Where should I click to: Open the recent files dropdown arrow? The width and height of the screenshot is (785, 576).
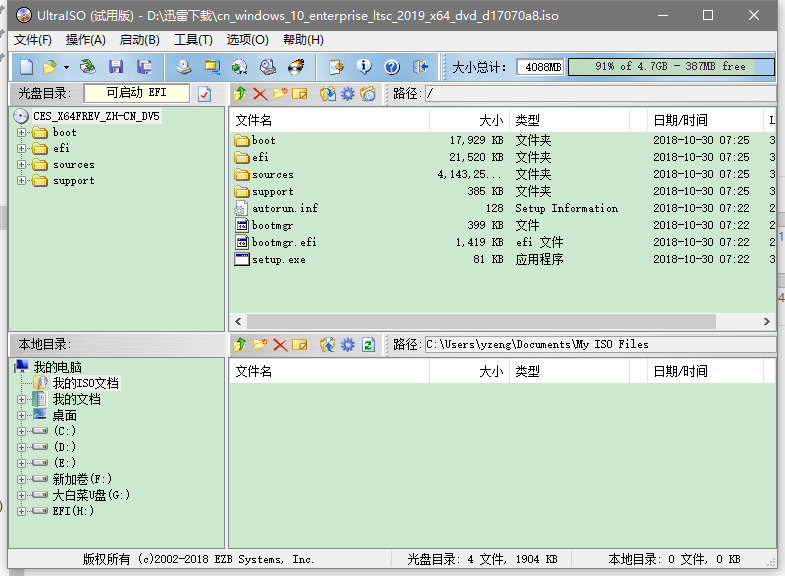pyautogui.click(x=66, y=67)
